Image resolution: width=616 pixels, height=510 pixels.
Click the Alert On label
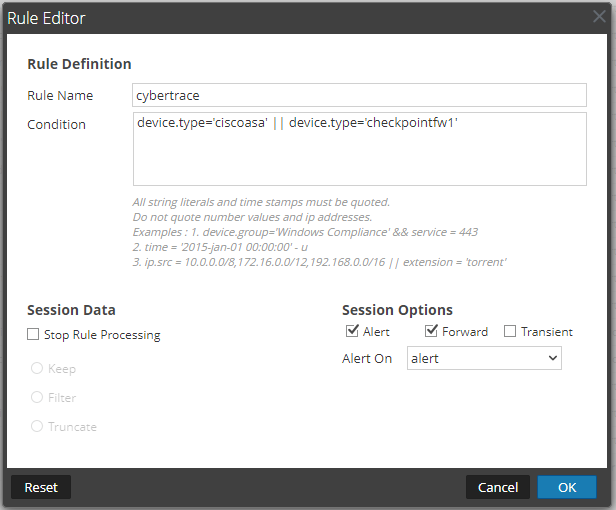(367, 359)
